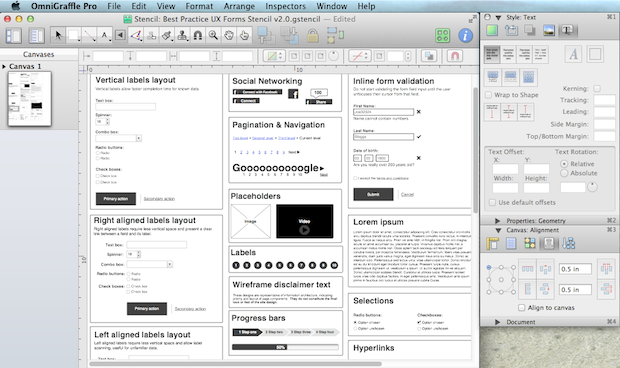Check Use default offsets

click(492, 202)
